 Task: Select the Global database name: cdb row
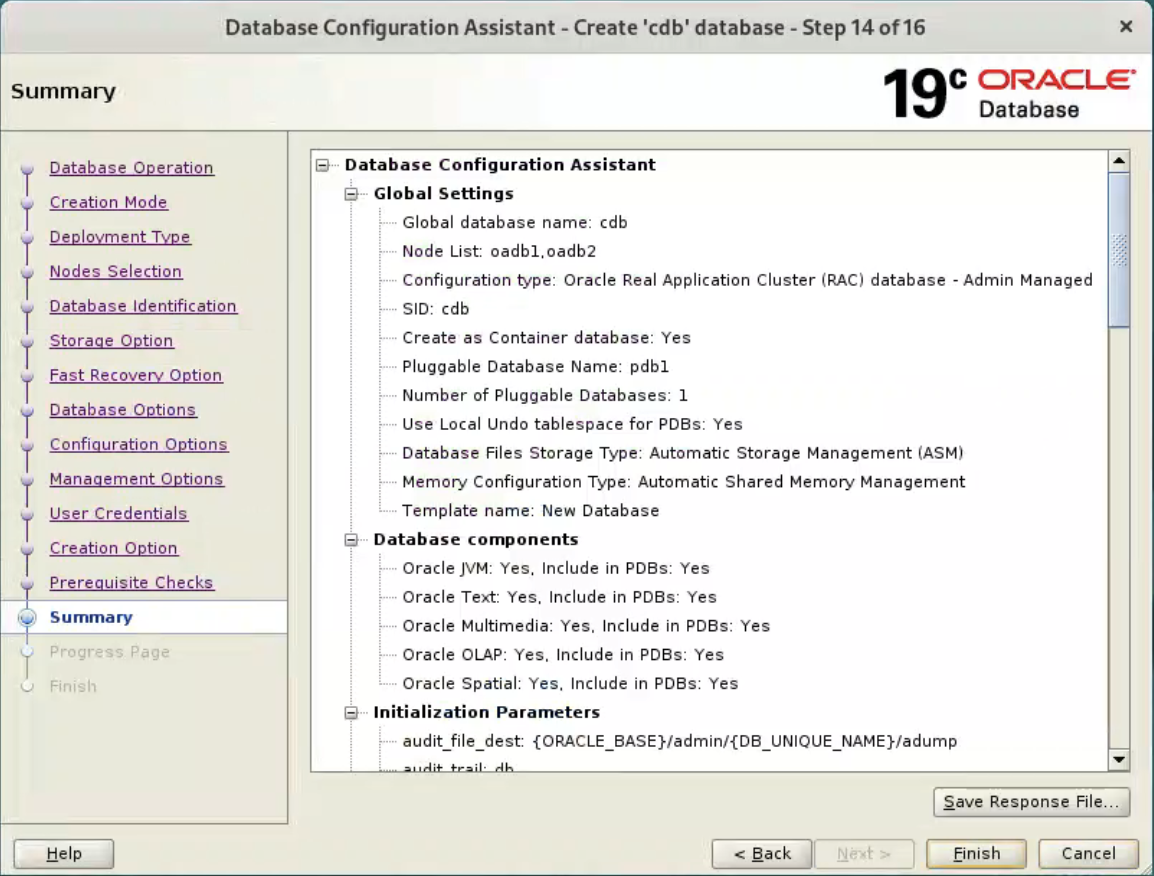click(x=514, y=222)
